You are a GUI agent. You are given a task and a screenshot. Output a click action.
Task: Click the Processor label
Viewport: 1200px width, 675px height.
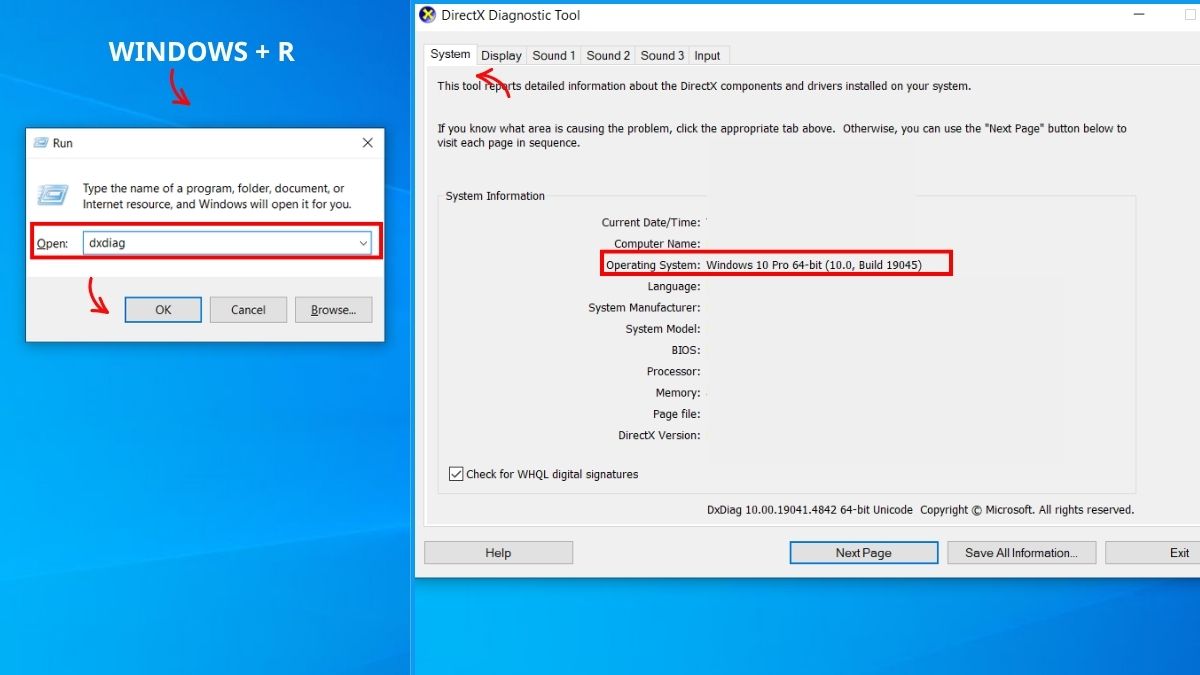click(x=673, y=372)
